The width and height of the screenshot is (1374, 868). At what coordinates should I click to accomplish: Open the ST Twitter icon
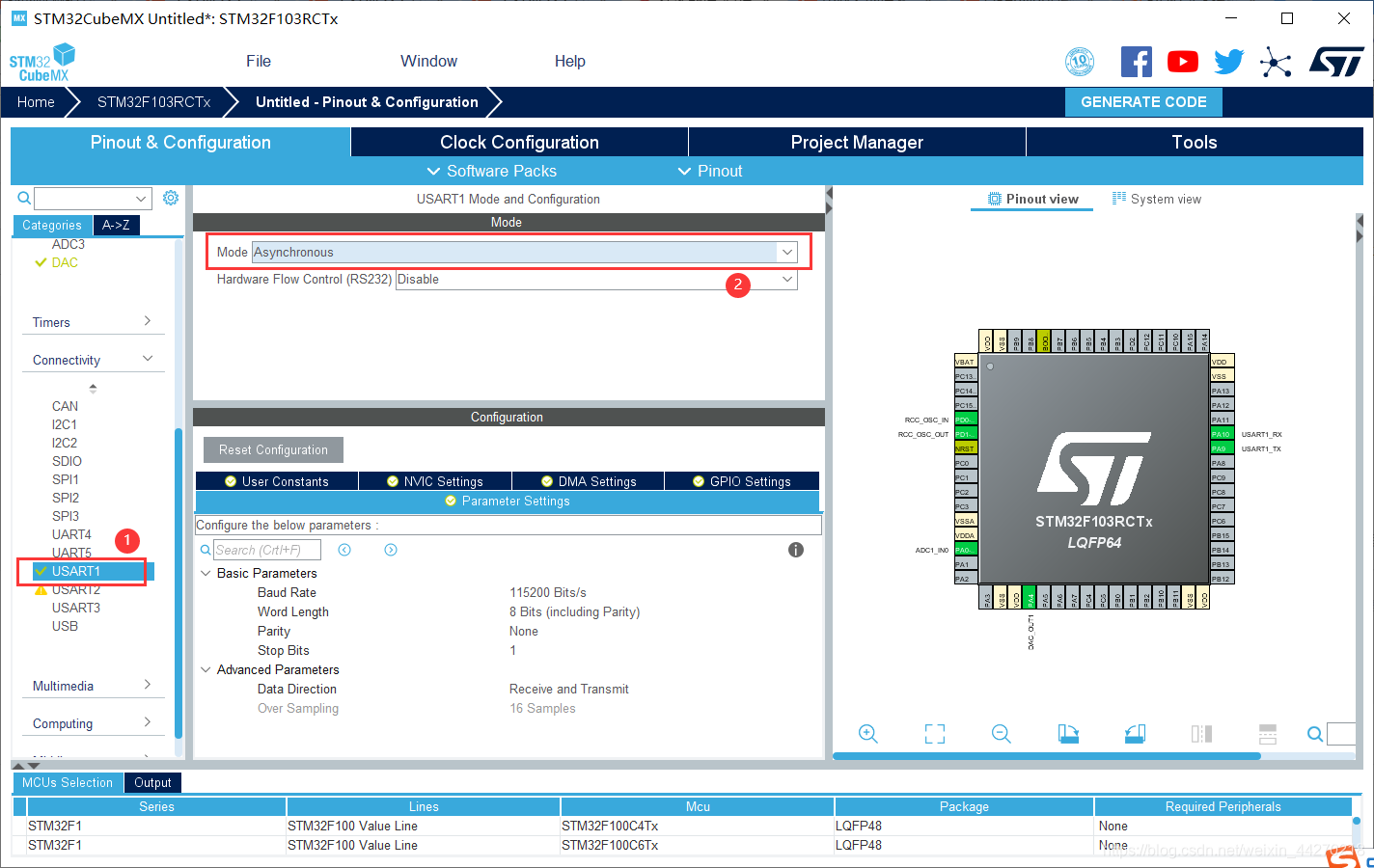(1228, 62)
